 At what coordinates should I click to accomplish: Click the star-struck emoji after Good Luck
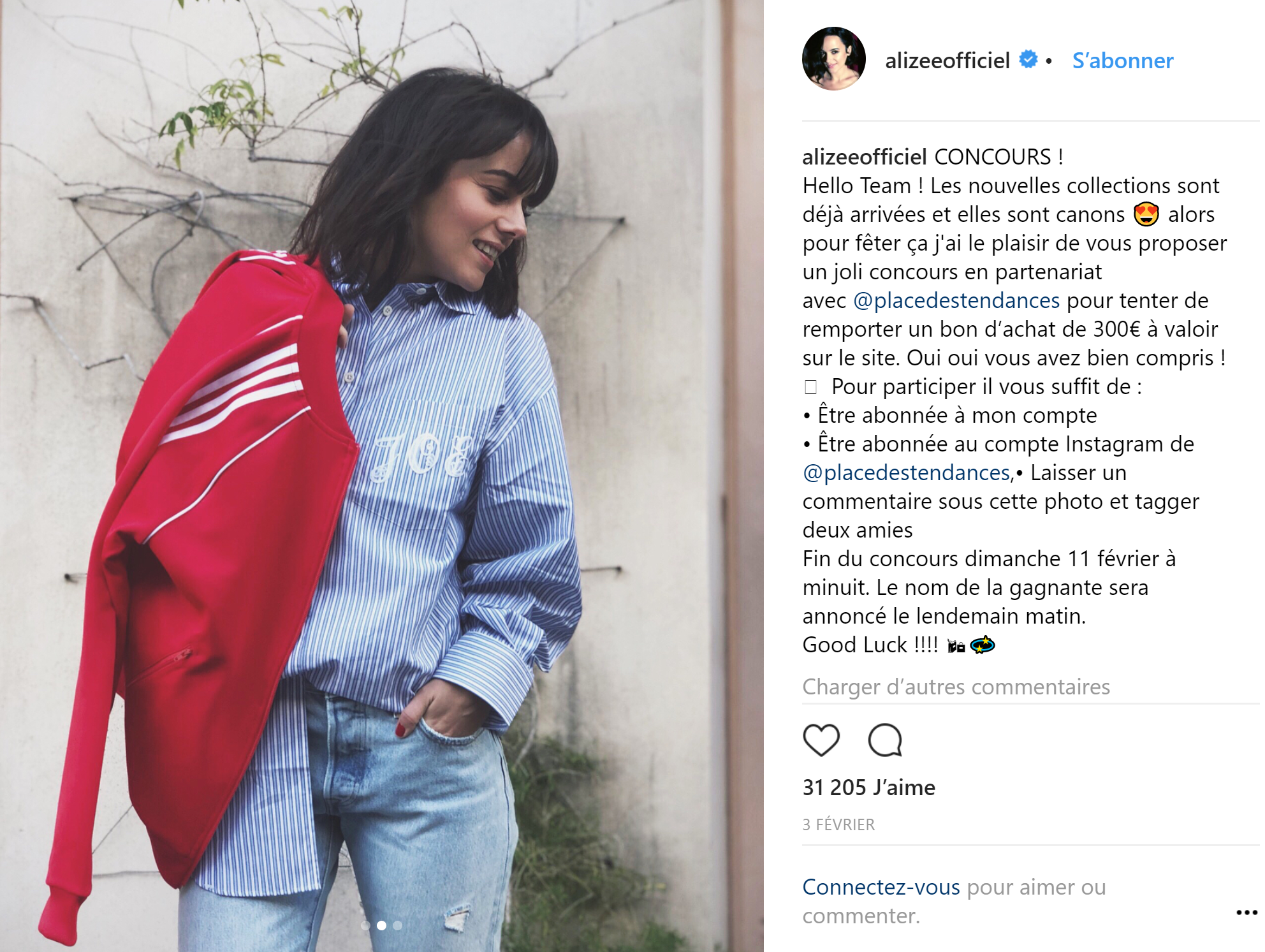click(983, 645)
